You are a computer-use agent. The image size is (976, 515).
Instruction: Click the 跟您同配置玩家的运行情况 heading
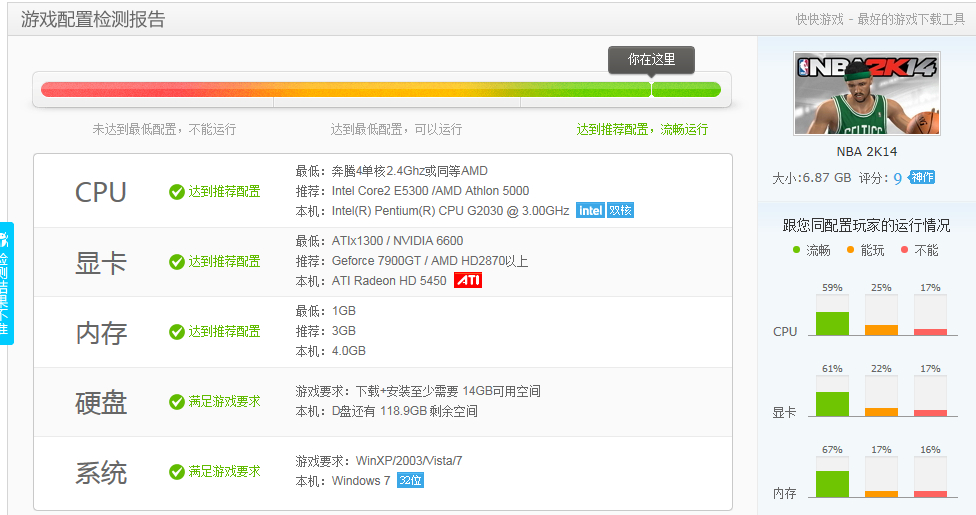coord(866,225)
